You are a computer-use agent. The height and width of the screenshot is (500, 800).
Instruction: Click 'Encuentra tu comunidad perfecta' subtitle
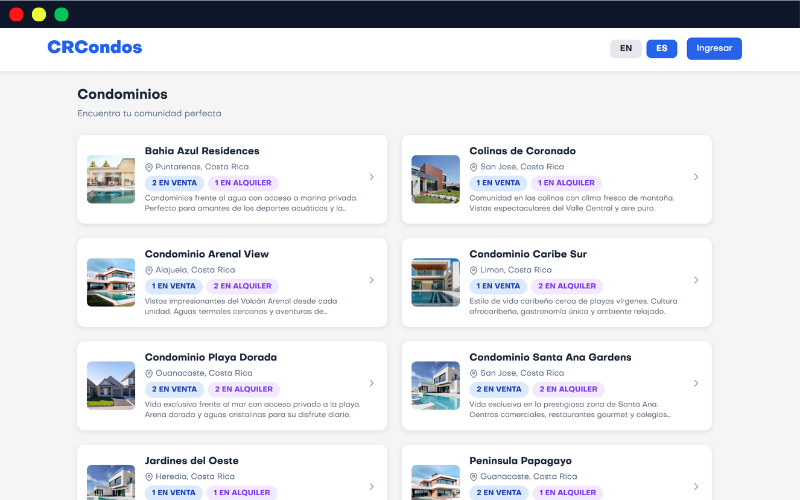[x=149, y=113]
